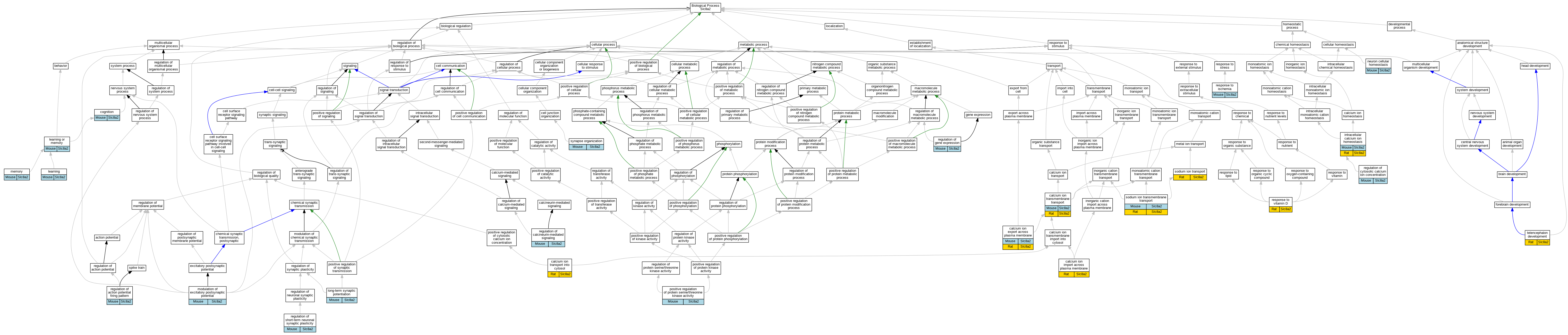Select the 'behavior' node
Image resolution: width=1568 pixels, height=335 pixels.
60,66
